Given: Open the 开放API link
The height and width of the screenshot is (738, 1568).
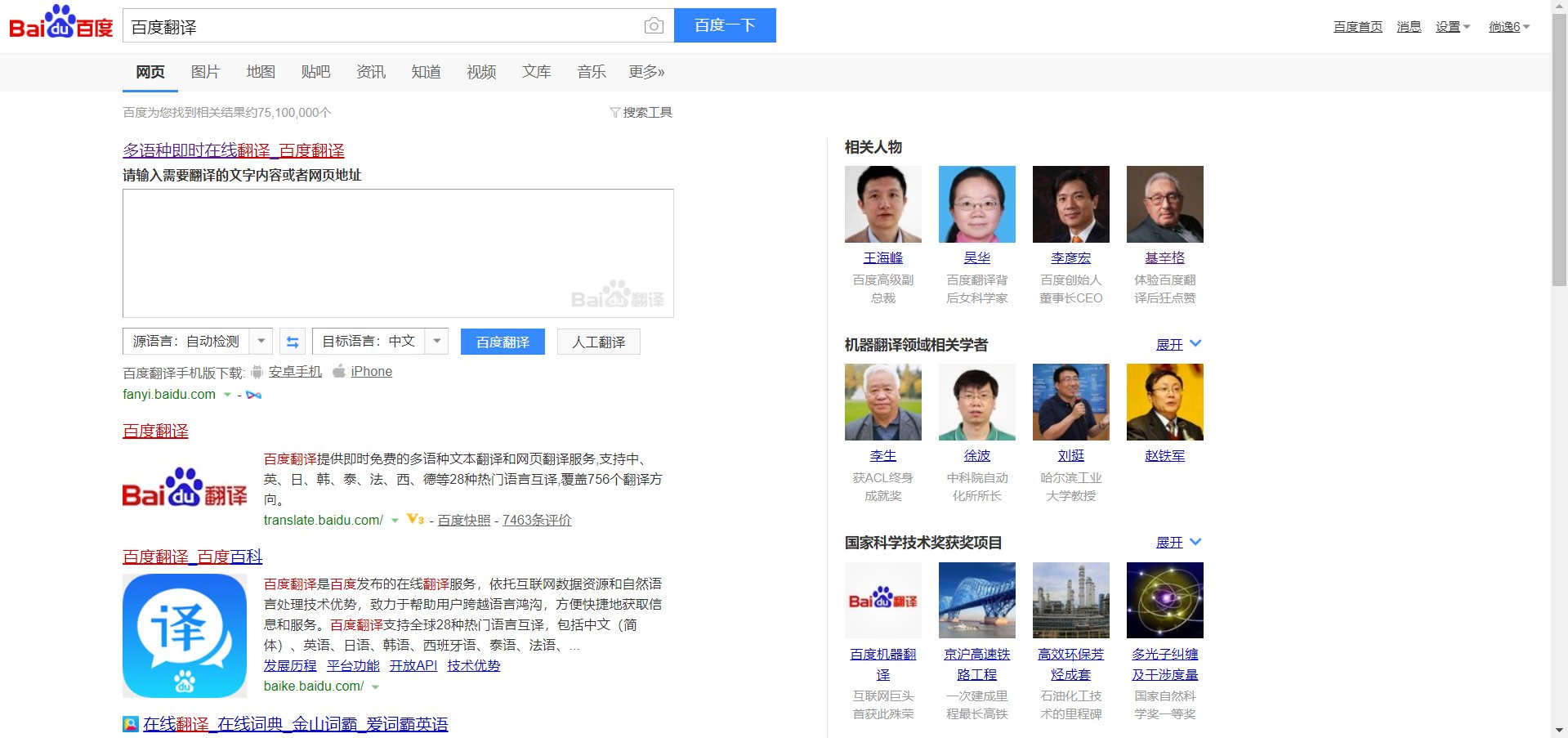Looking at the screenshot, I should tap(414, 665).
